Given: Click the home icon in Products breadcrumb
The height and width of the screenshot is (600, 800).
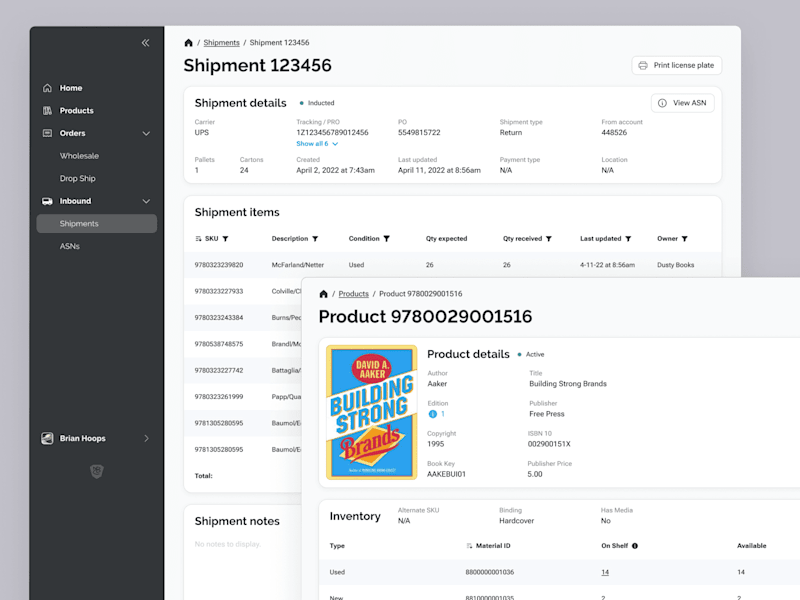Looking at the screenshot, I should pyautogui.click(x=323, y=294).
